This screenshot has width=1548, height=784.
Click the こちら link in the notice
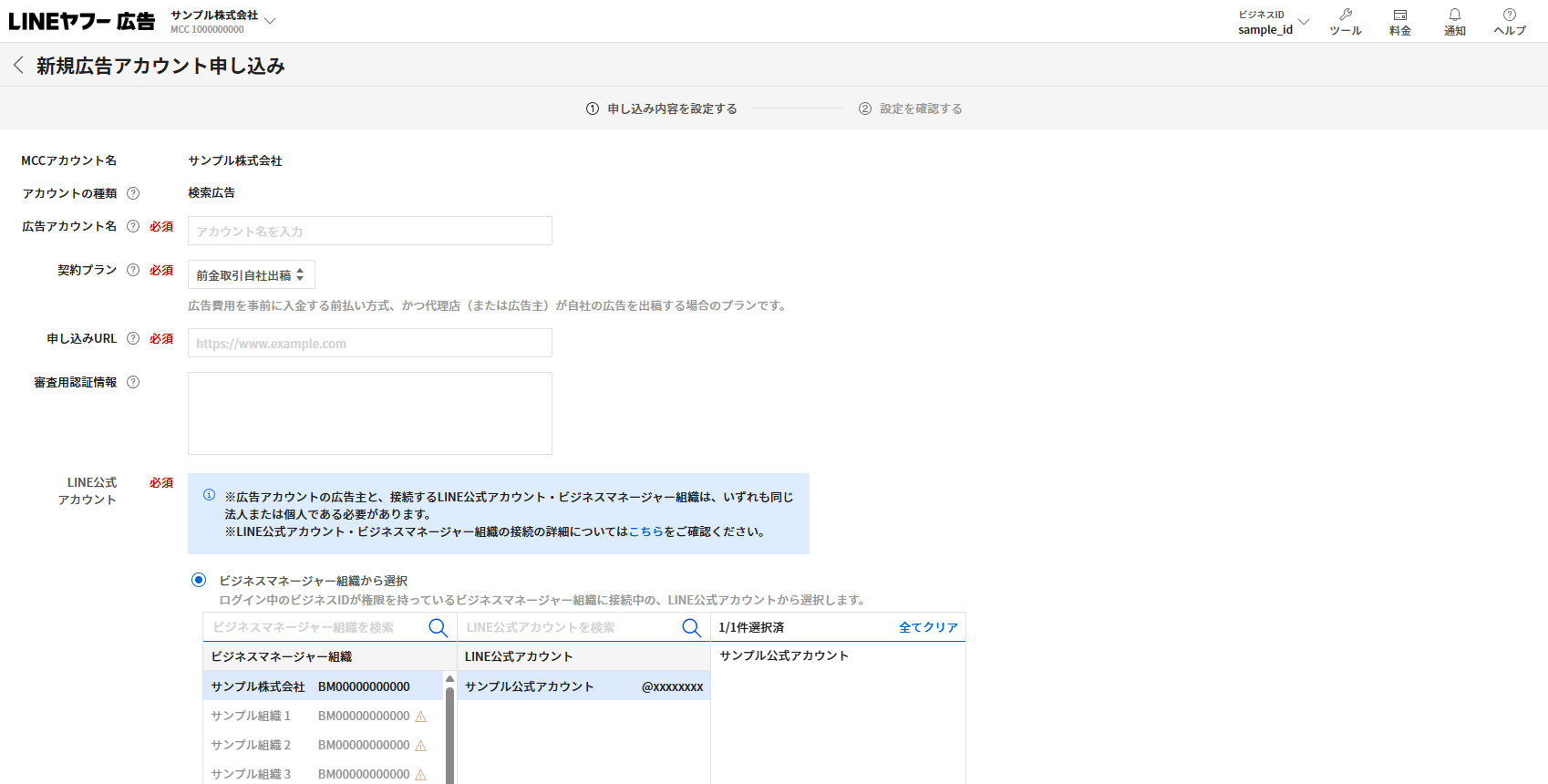click(x=646, y=531)
